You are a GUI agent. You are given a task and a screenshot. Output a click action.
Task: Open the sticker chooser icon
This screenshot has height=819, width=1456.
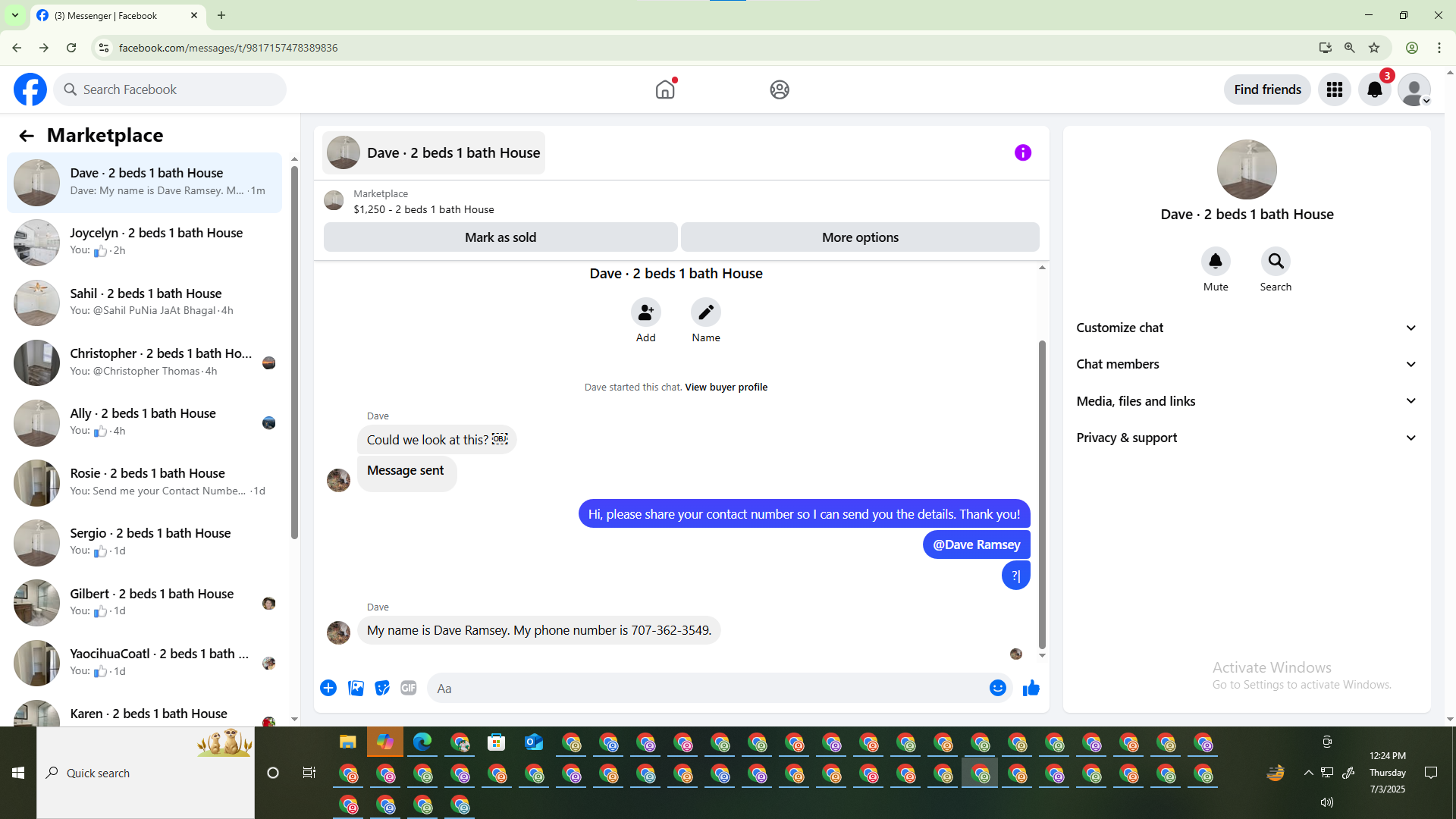point(382,689)
